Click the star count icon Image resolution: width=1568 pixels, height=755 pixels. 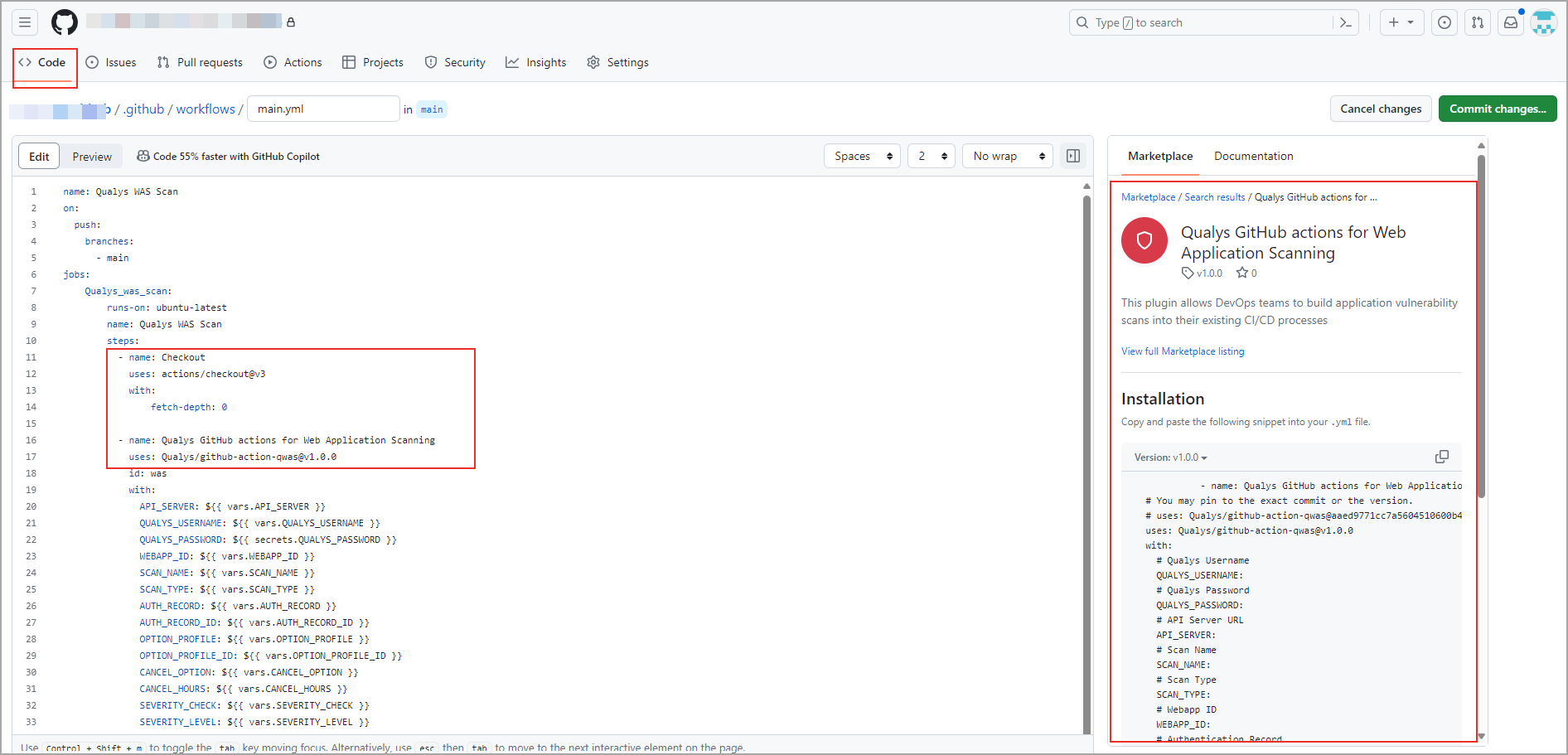[x=1241, y=273]
